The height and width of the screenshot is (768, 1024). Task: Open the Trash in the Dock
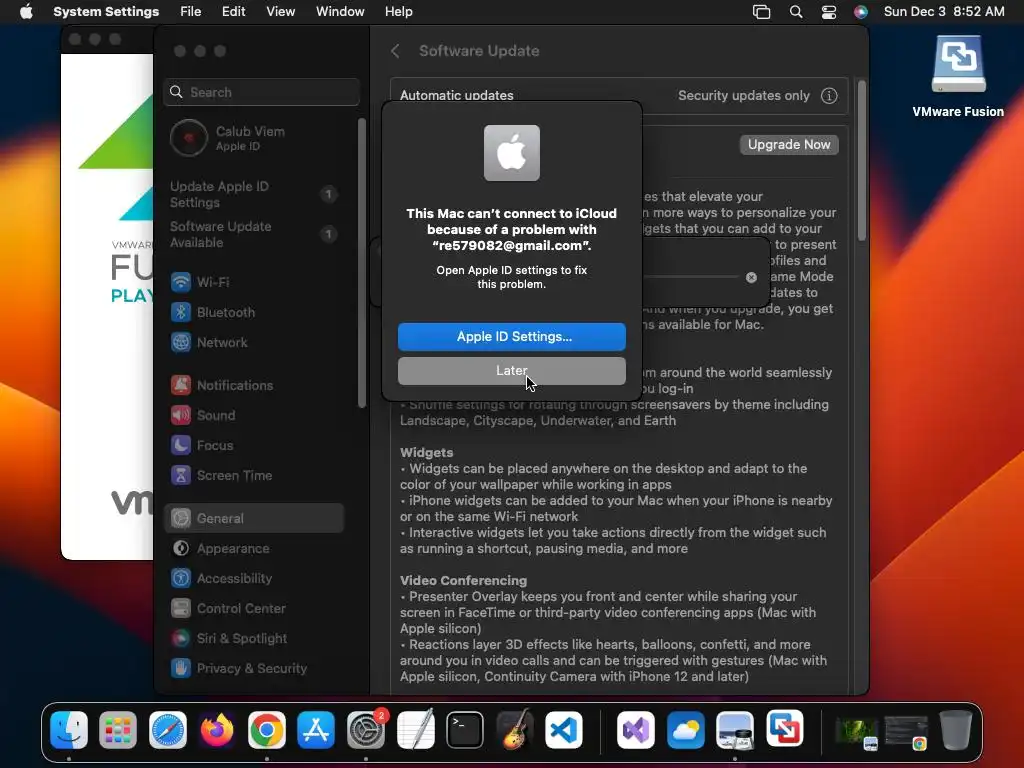[x=955, y=729]
